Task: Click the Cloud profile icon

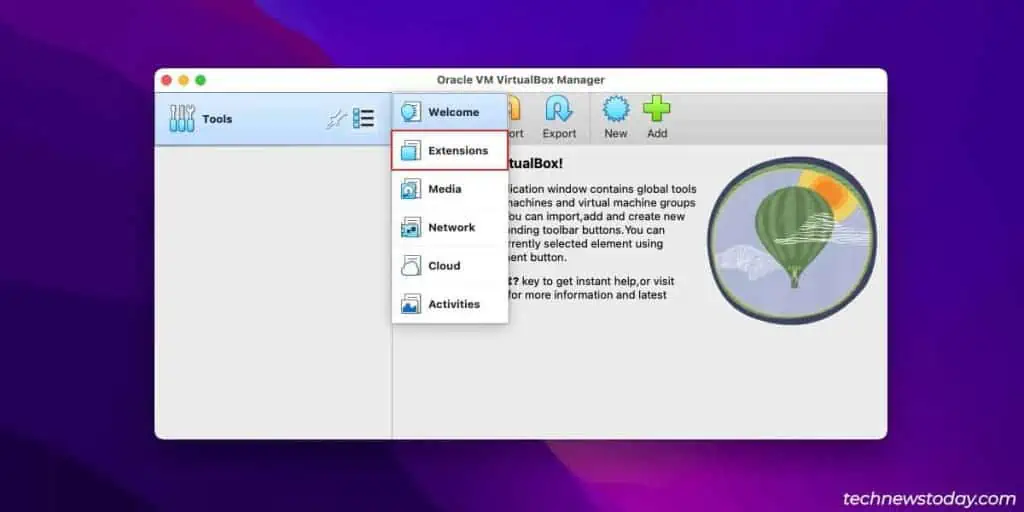Action: coord(411,266)
